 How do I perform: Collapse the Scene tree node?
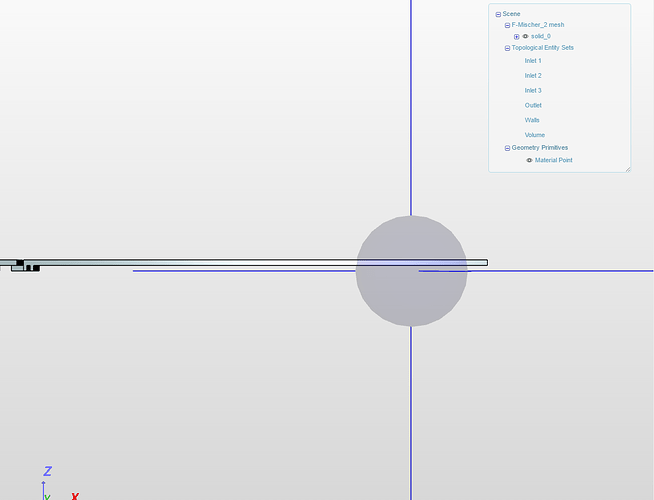[x=498, y=15]
